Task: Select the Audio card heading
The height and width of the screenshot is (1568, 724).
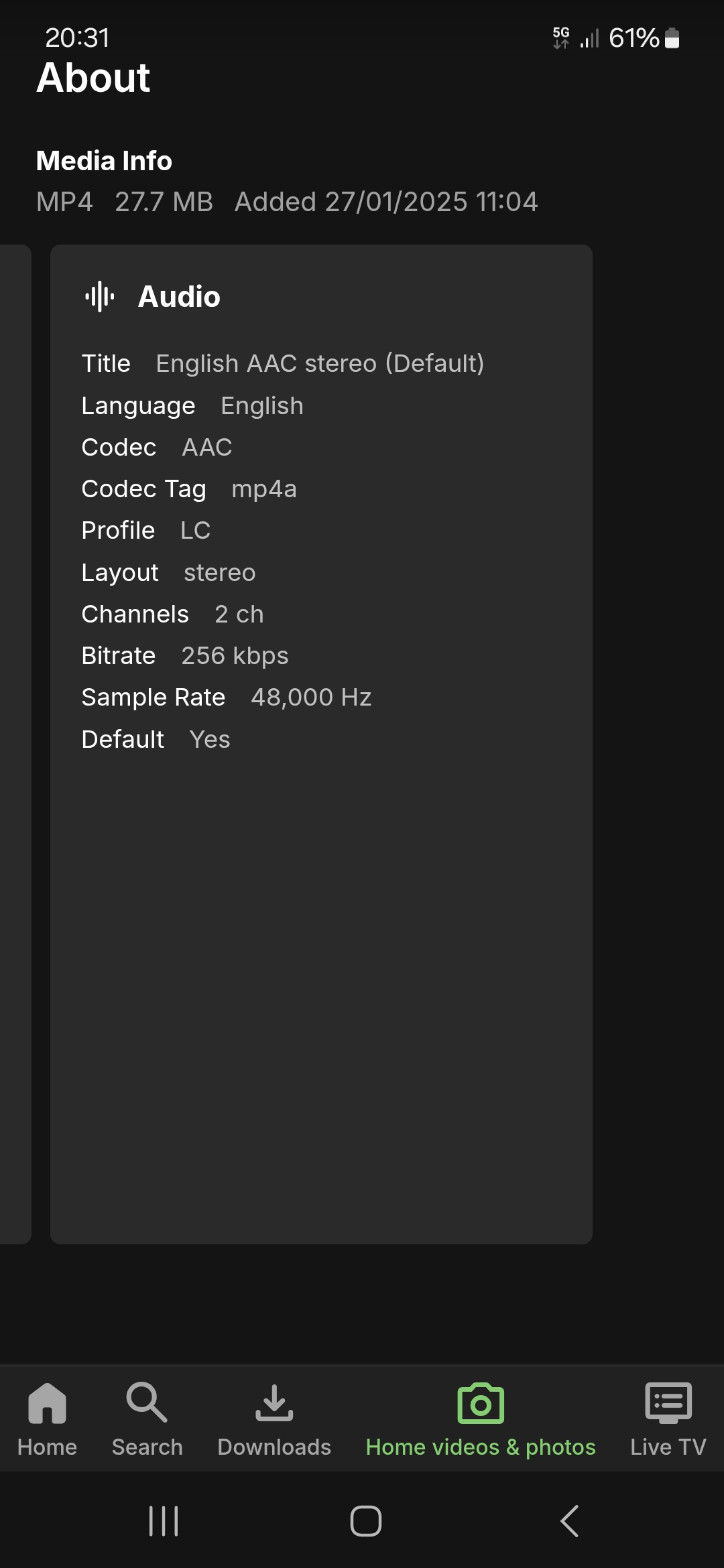Action: tap(179, 296)
